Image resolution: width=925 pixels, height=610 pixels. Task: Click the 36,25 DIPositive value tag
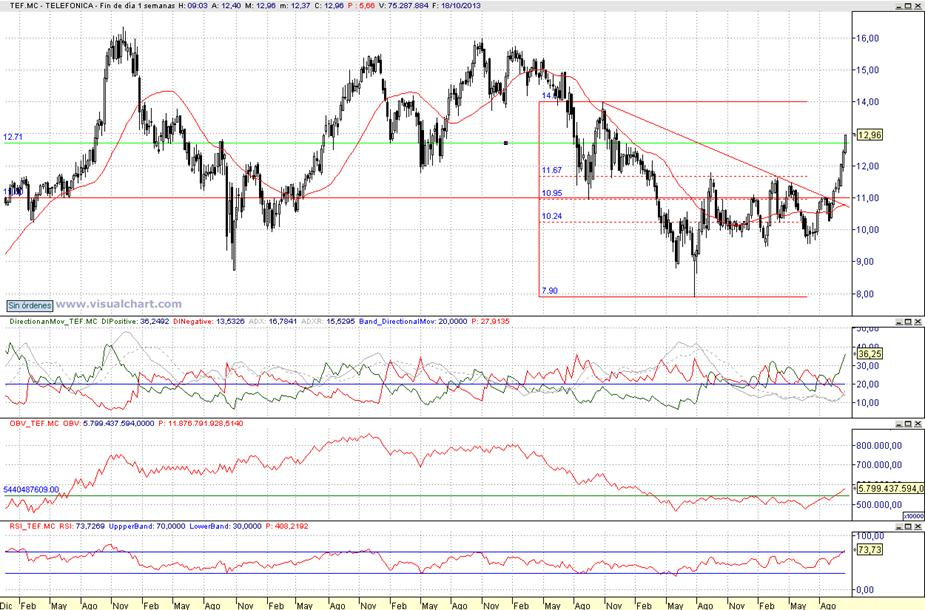870,354
